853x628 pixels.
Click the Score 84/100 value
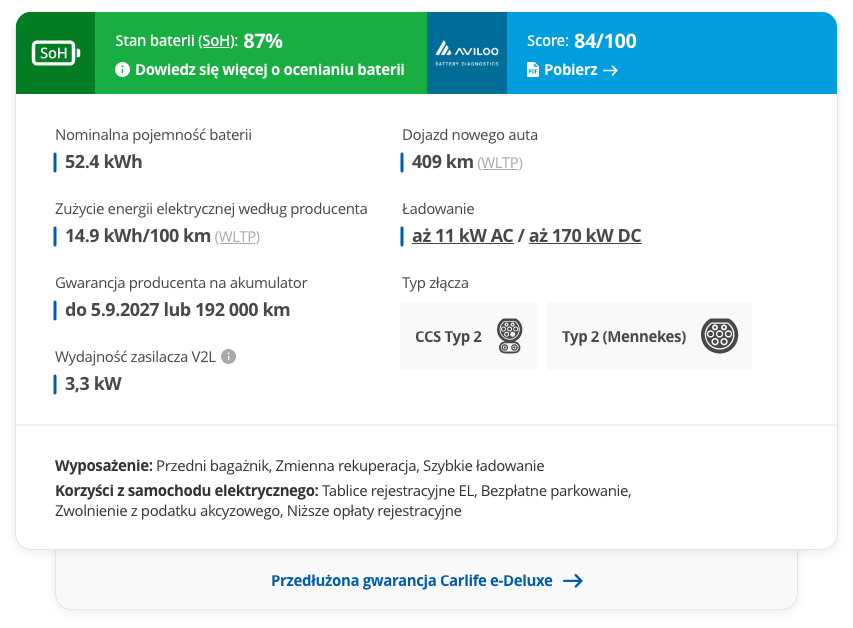[x=605, y=41]
